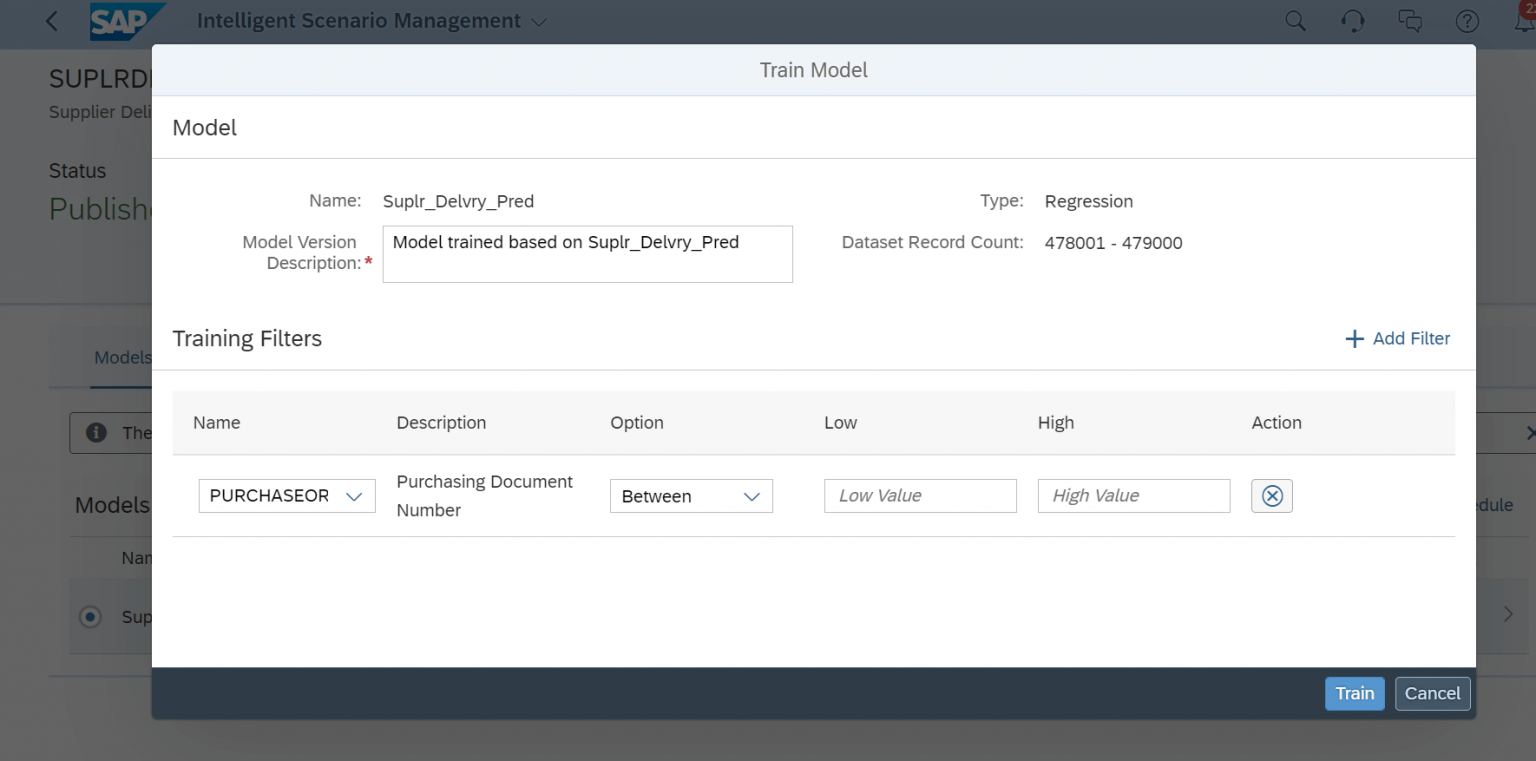The height and width of the screenshot is (761, 1536).
Task: Open the CoPilot headset icon
Action: click(x=1353, y=20)
